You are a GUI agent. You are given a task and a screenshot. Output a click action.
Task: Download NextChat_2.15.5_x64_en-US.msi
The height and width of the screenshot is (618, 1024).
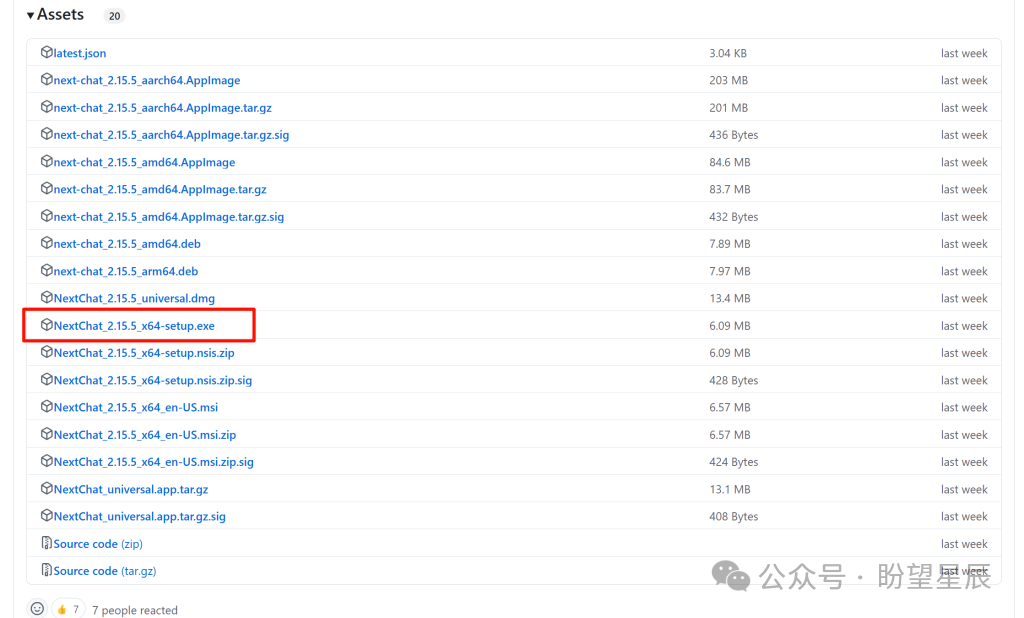coord(136,407)
